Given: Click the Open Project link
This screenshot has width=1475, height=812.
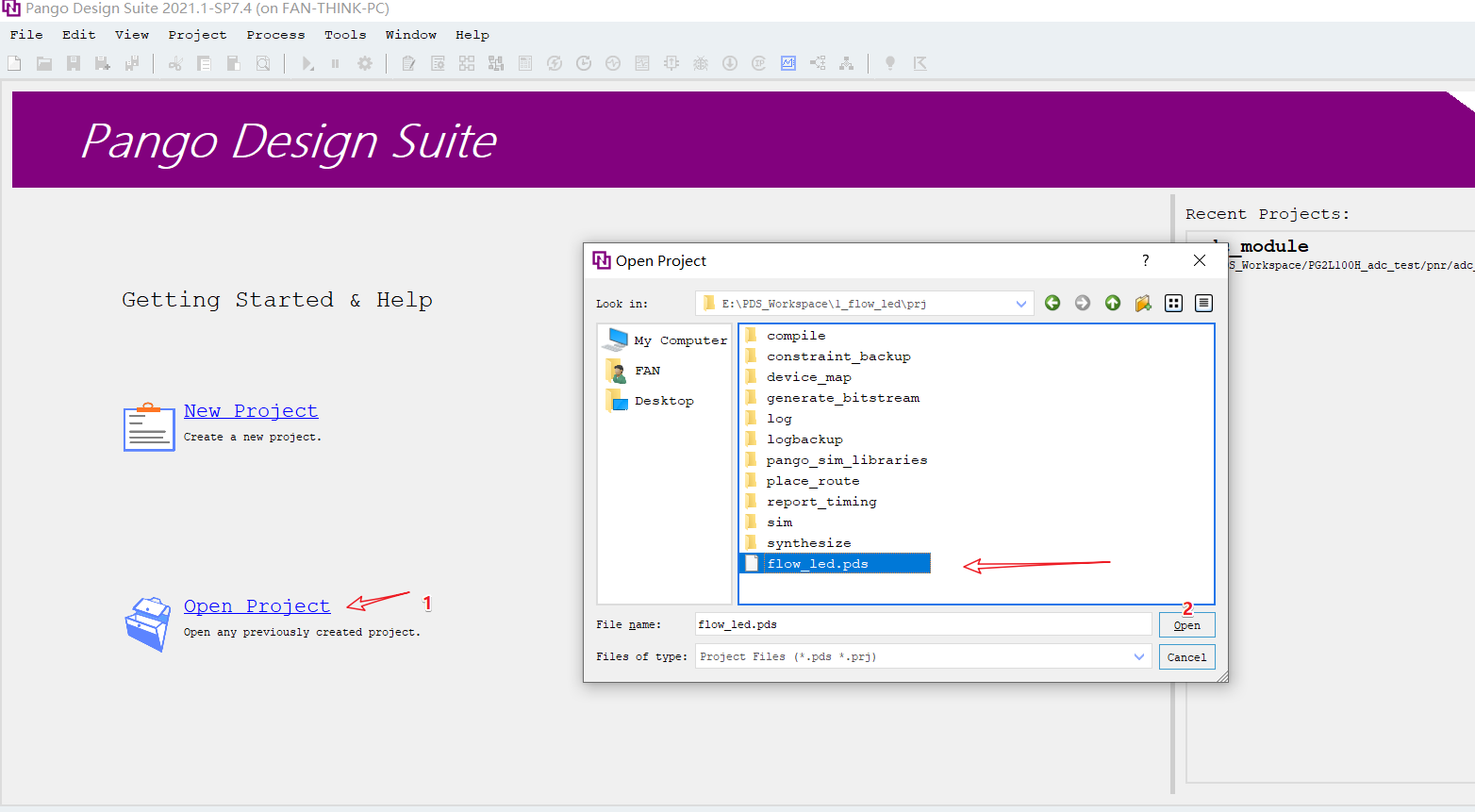Looking at the screenshot, I should pyautogui.click(x=257, y=606).
